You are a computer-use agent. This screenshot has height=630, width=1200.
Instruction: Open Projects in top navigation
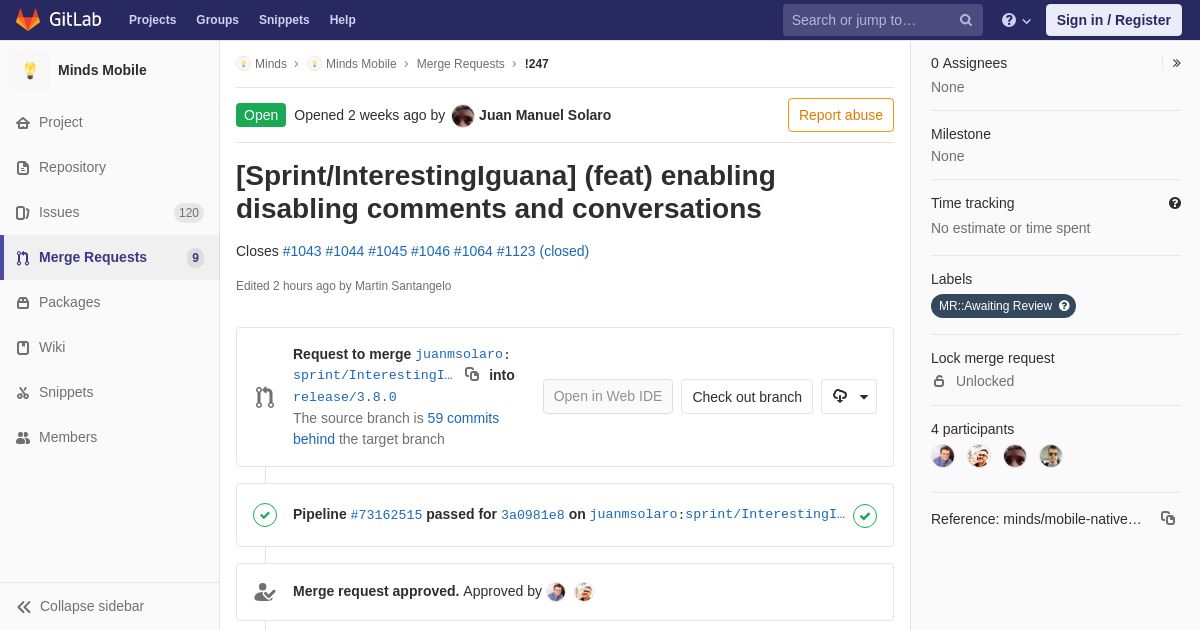[152, 20]
